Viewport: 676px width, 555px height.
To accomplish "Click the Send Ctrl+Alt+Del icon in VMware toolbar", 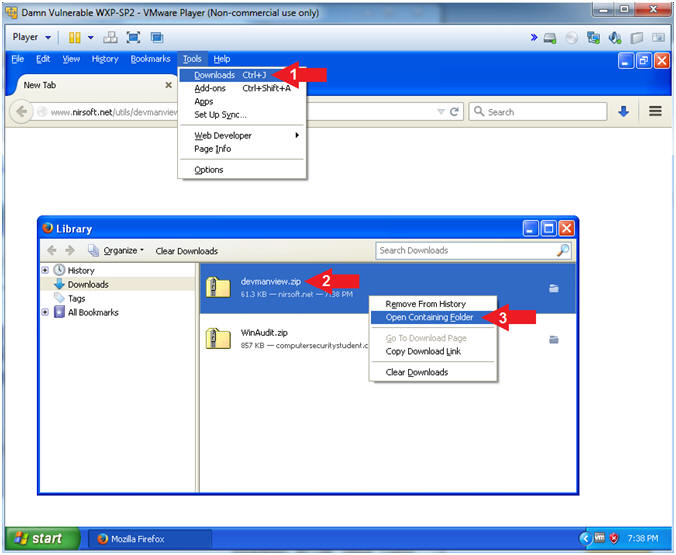I will (110, 38).
